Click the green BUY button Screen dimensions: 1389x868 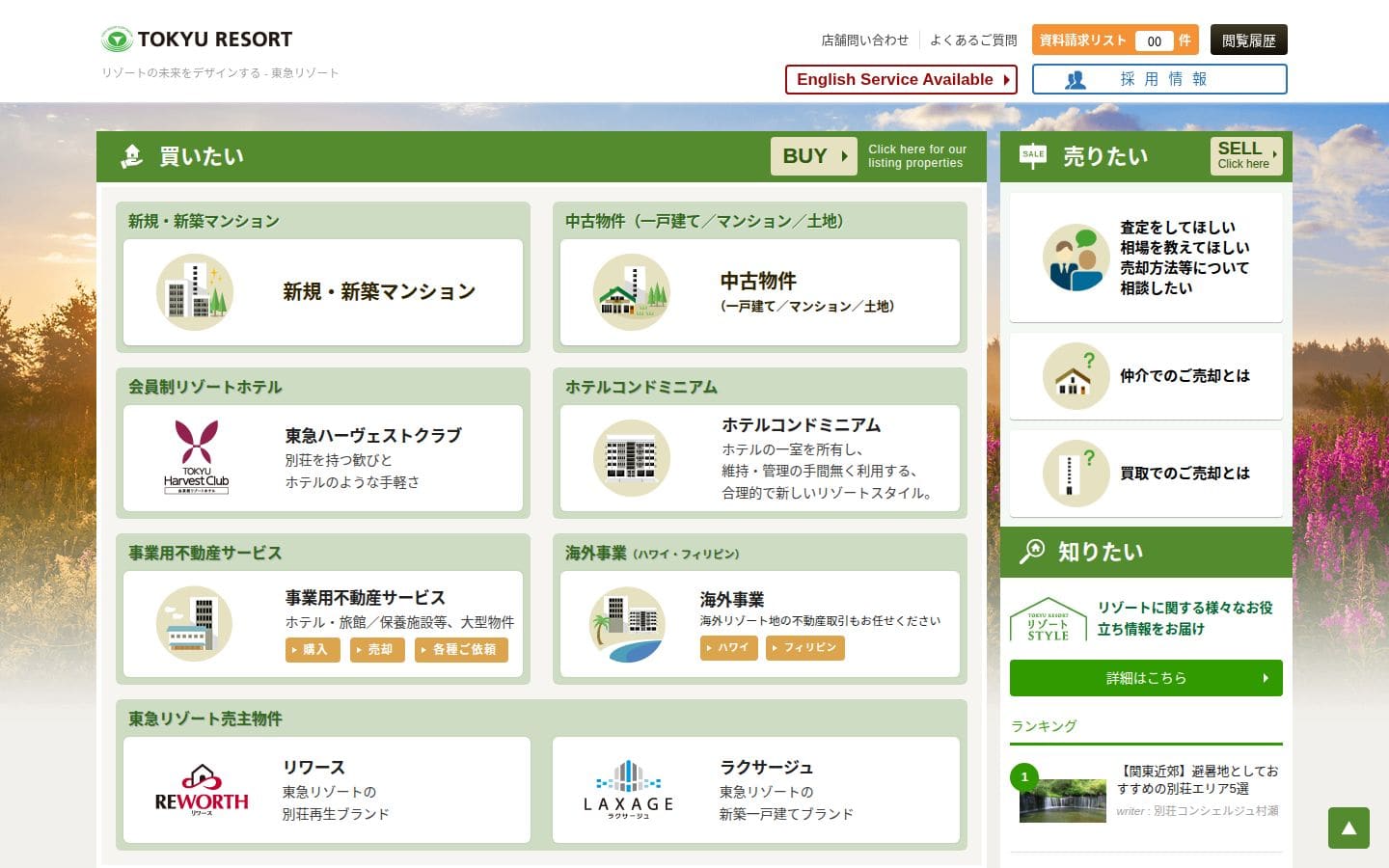point(814,156)
